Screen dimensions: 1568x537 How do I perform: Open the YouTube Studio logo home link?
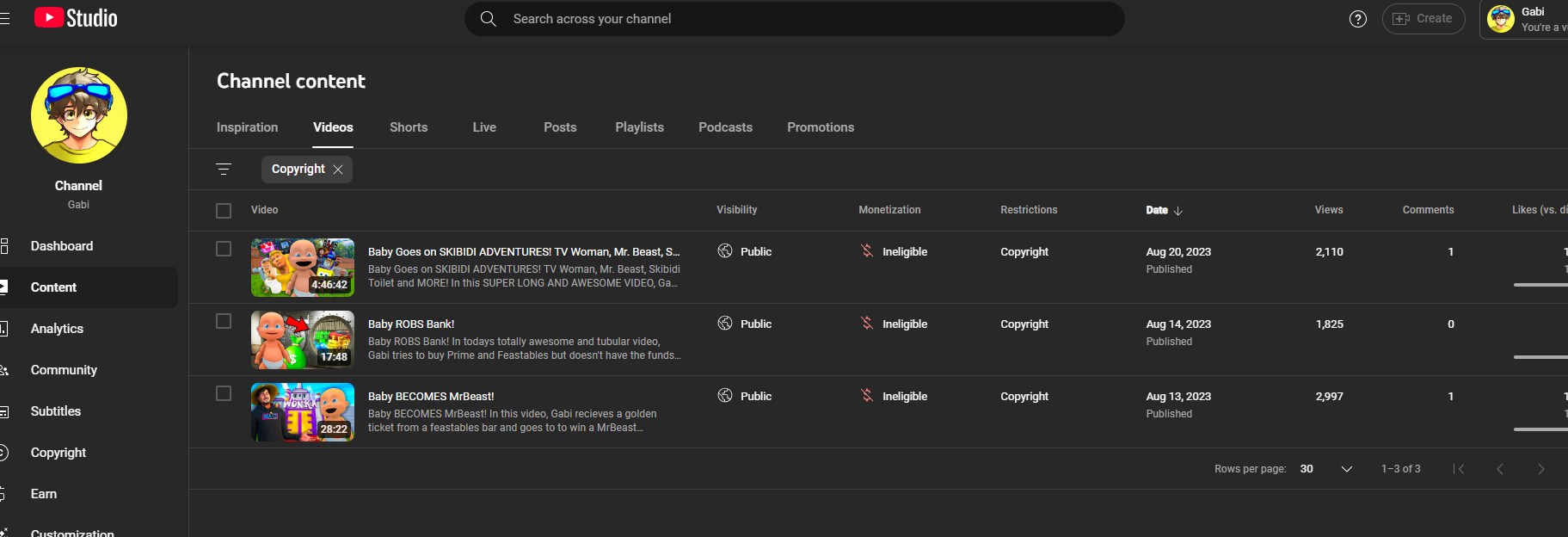76,18
